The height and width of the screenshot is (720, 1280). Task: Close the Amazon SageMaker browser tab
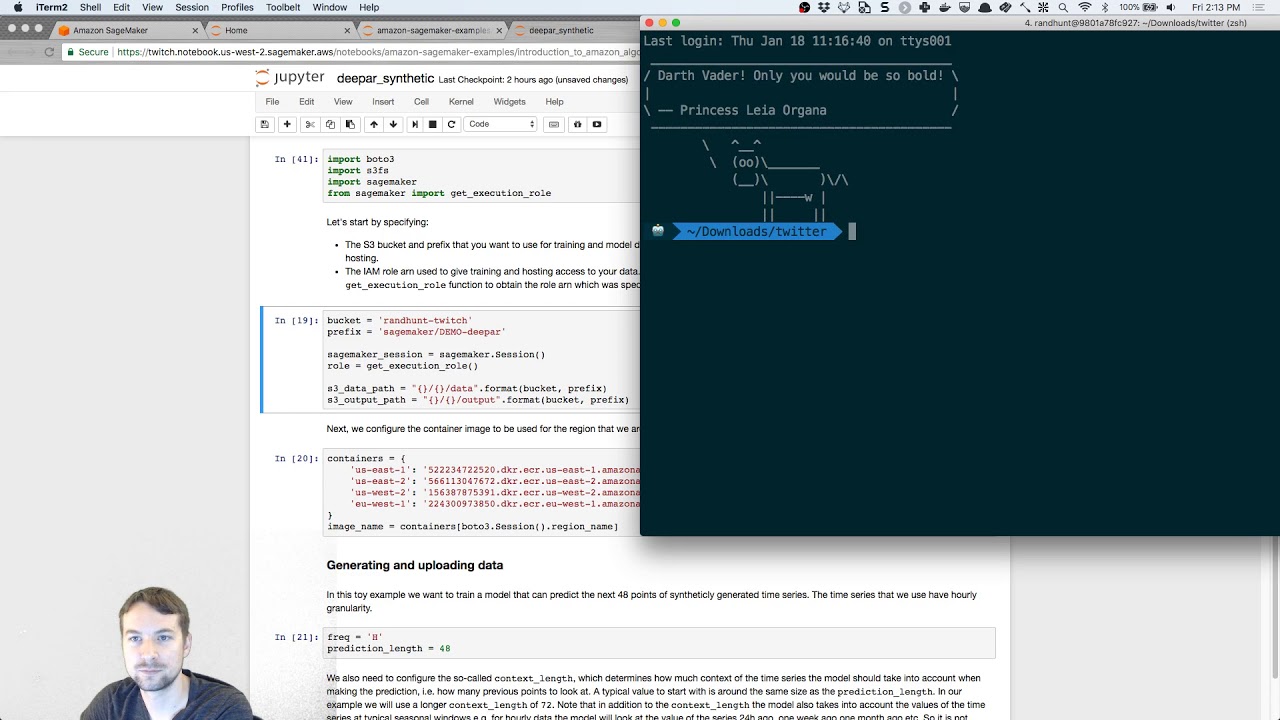(x=195, y=30)
